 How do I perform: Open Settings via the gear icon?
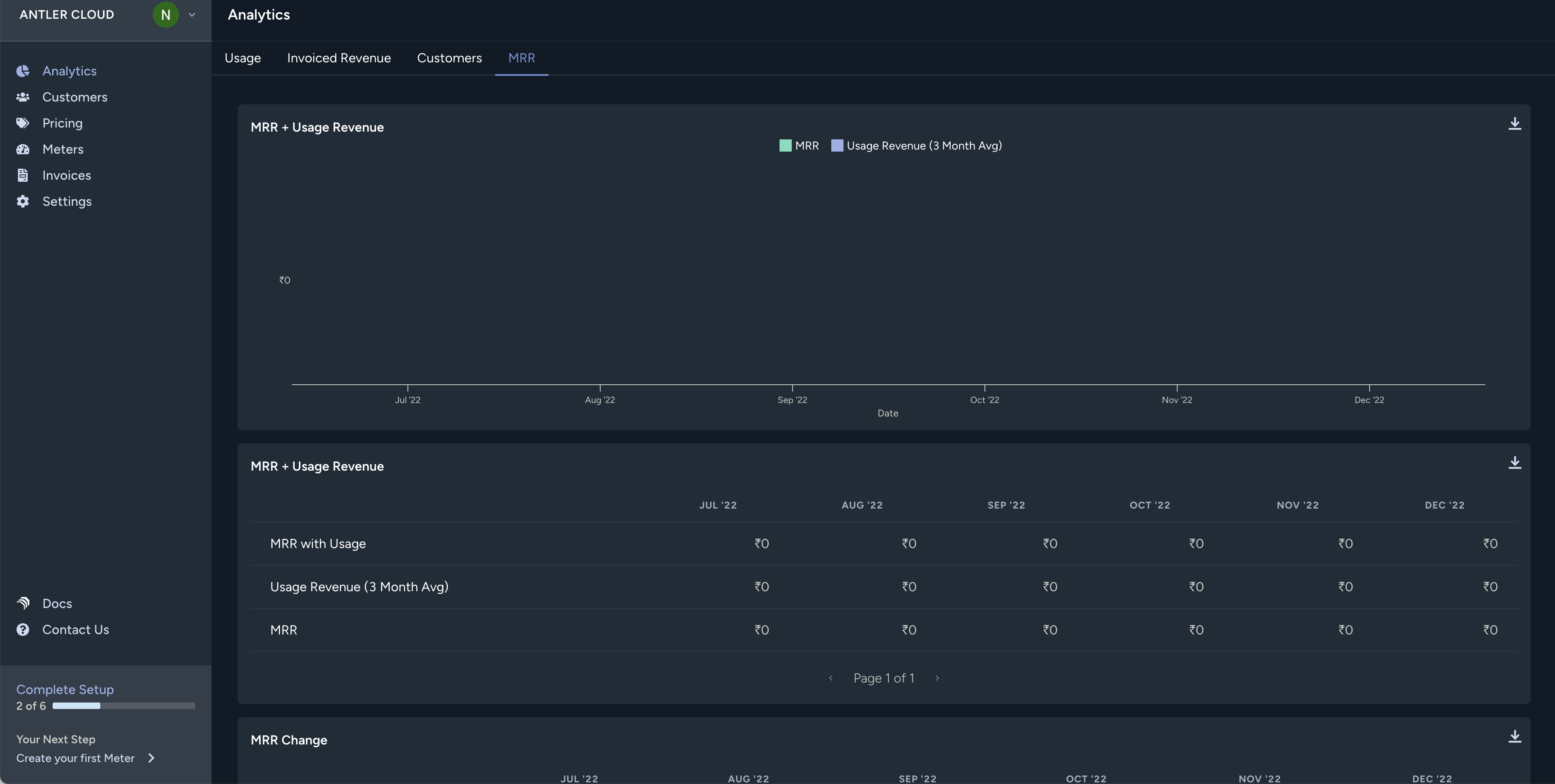pyautogui.click(x=23, y=202)
